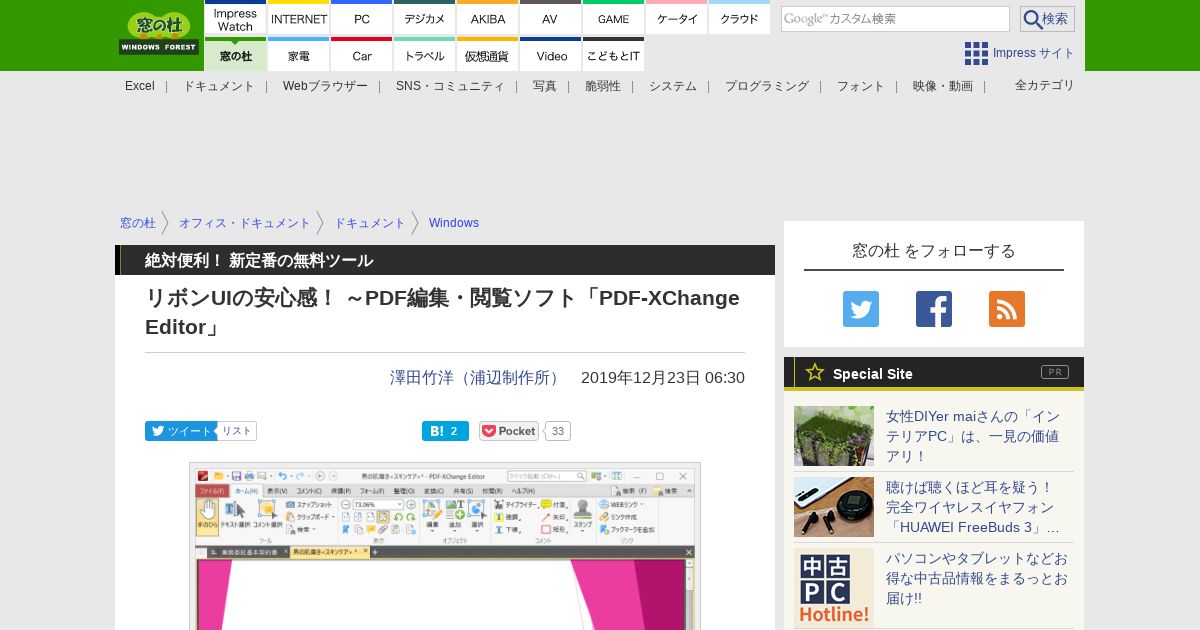Click the 窓の杜 Windows Forest logo

pyautogui.click(x=159, y=33)
